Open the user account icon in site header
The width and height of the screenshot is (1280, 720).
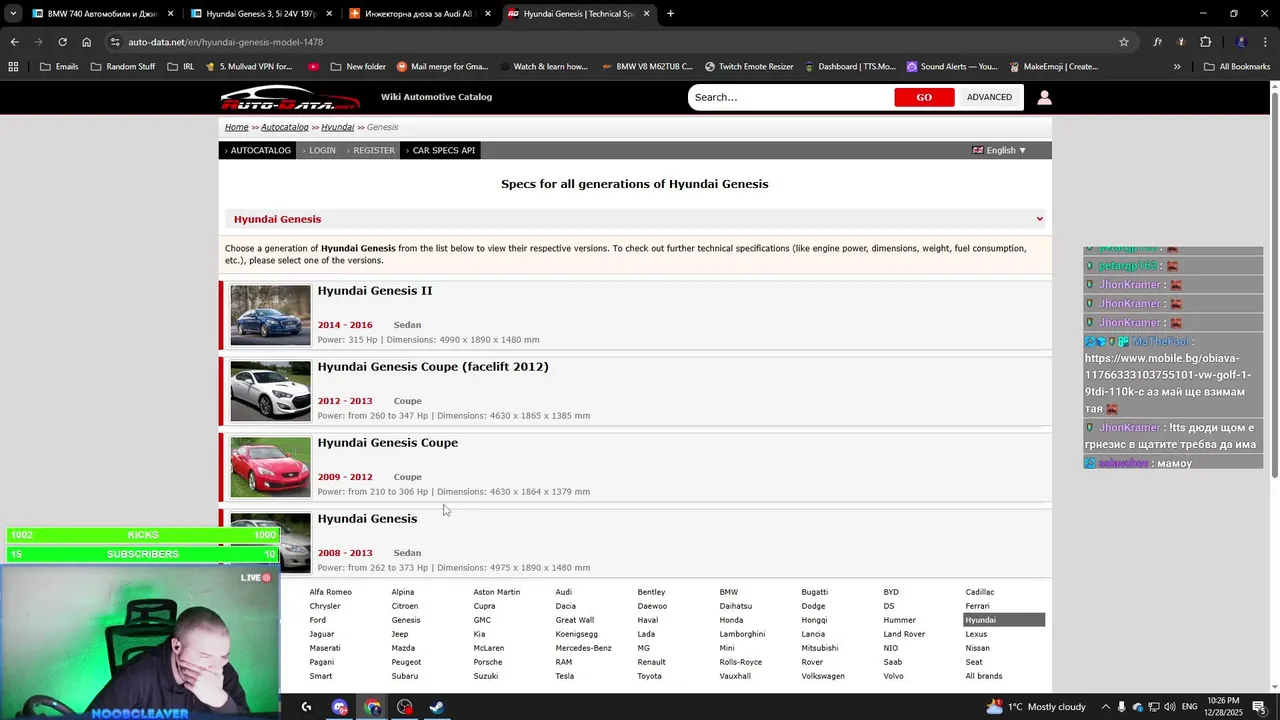(x=1044, y=97)
